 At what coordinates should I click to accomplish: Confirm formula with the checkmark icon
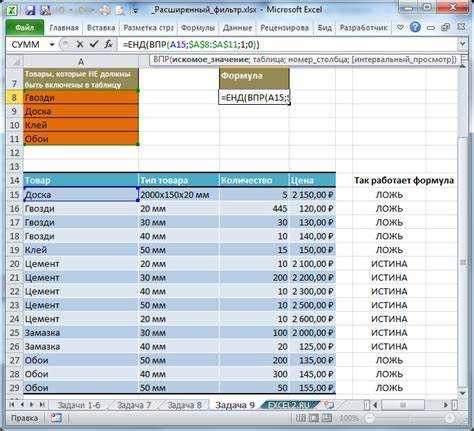pyautogui.click(x=94, y=44)
